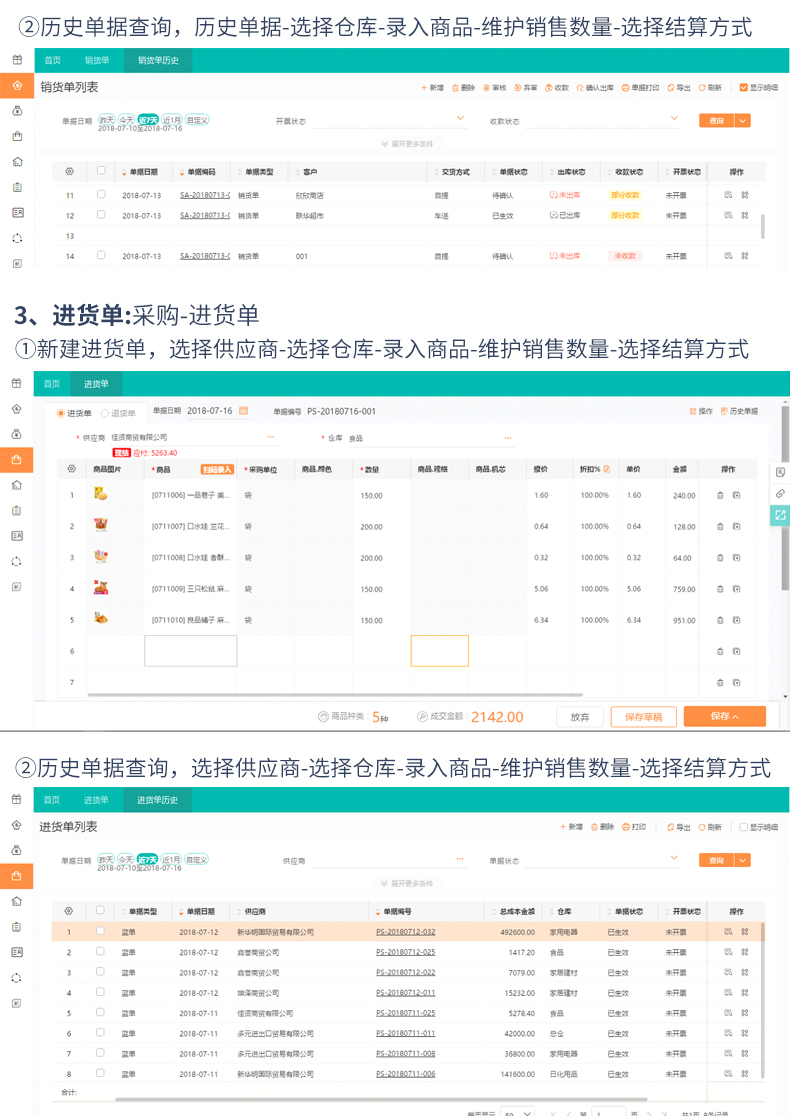790x1116 pixels.
Task: Click 导出 in the 销货单列表 toolbar
Action: (x=679, y=88)
